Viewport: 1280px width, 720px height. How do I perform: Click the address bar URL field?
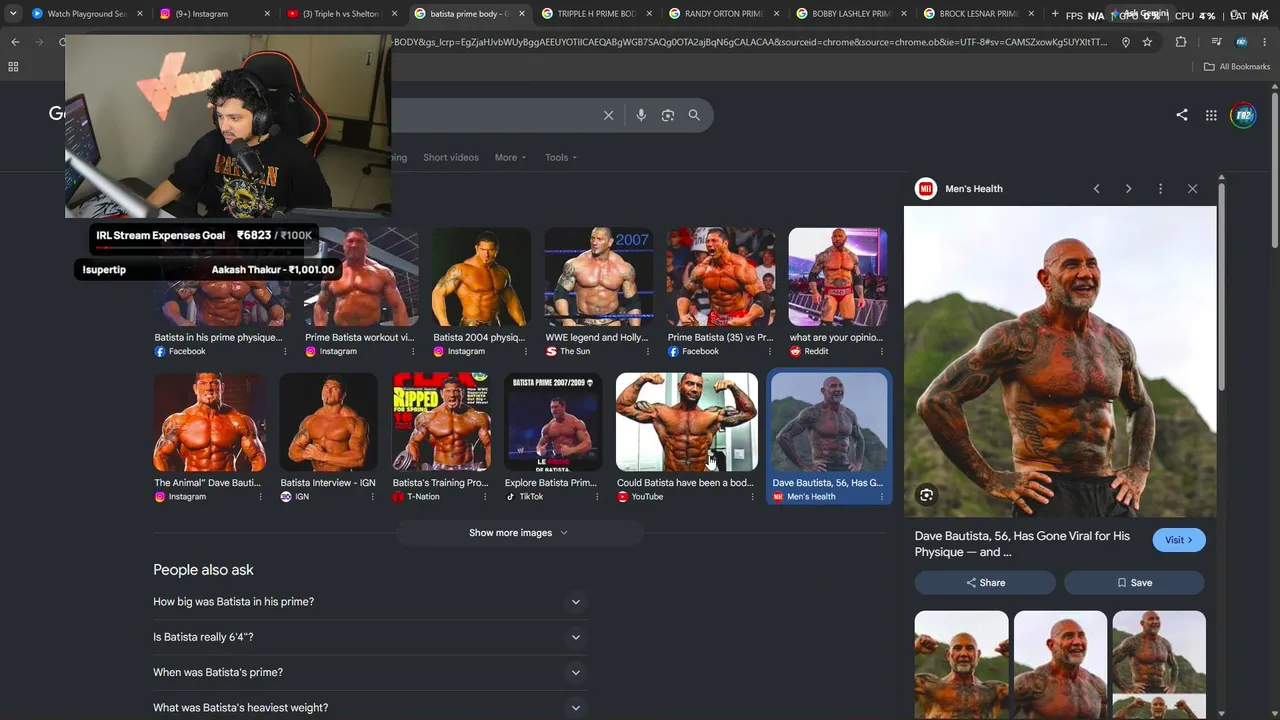(x=750, y=42)
